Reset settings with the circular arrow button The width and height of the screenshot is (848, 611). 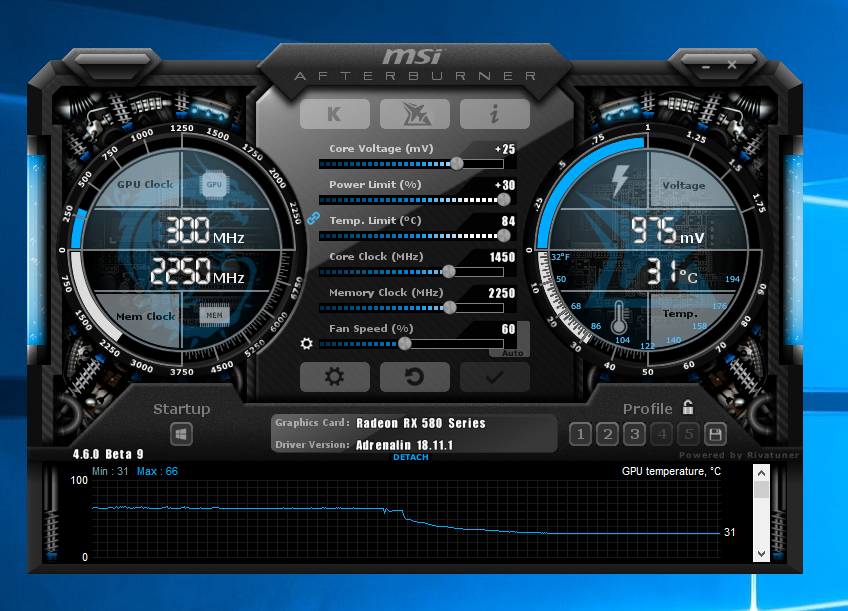tap(415, 376)
